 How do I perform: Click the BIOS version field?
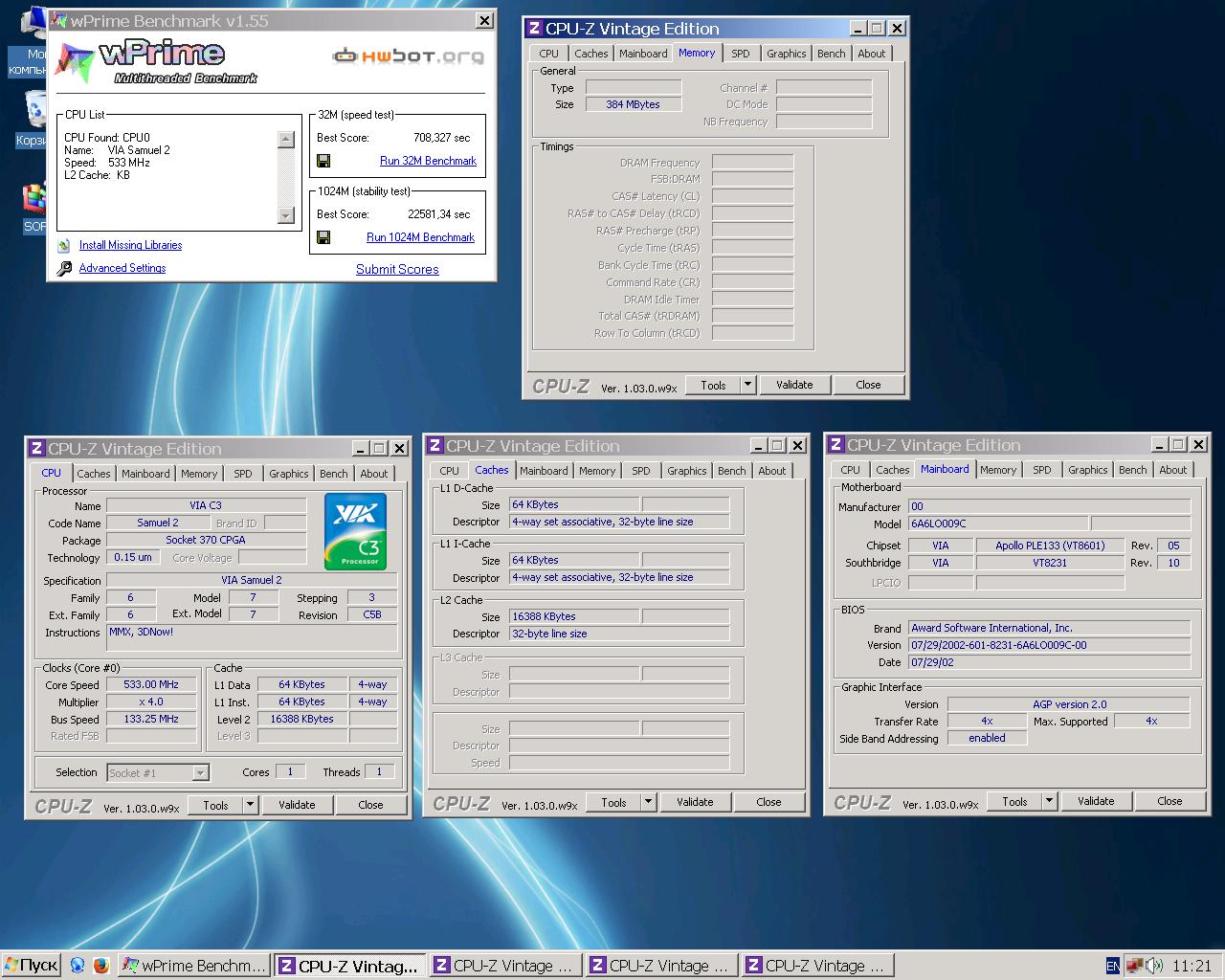(x=1049, y=645)
